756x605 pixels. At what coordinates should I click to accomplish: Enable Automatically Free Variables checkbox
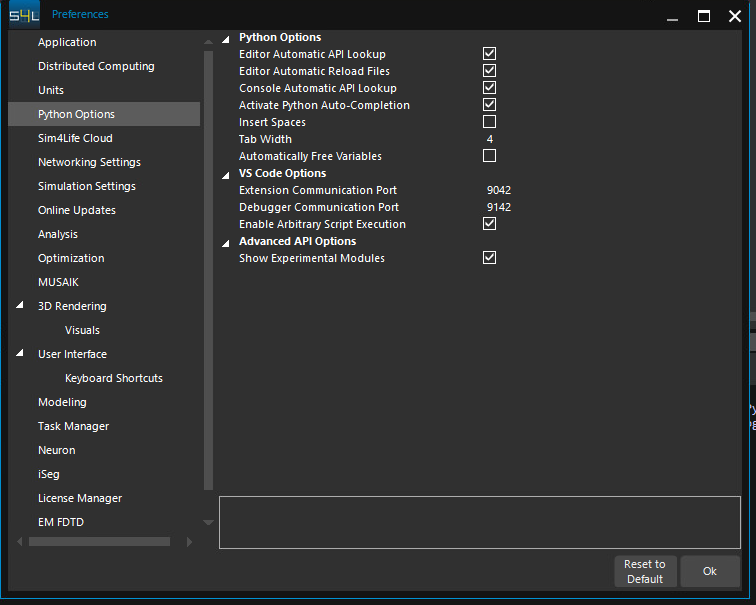(x=489, y=156)
